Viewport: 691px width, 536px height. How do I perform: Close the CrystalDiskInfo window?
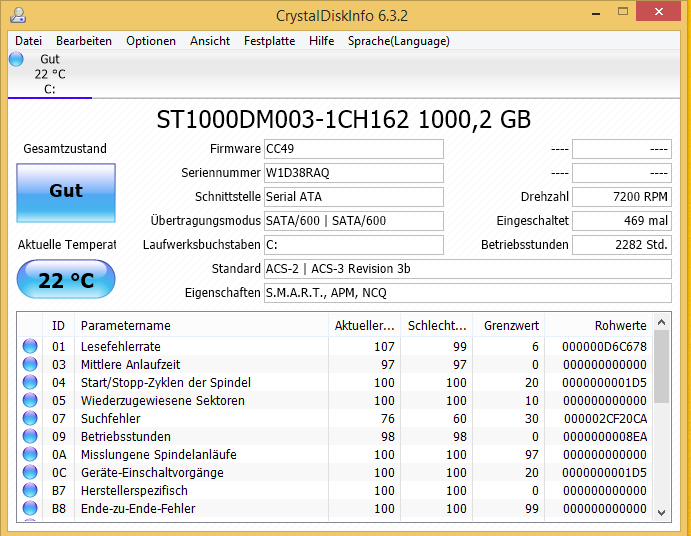pos(658,12)
